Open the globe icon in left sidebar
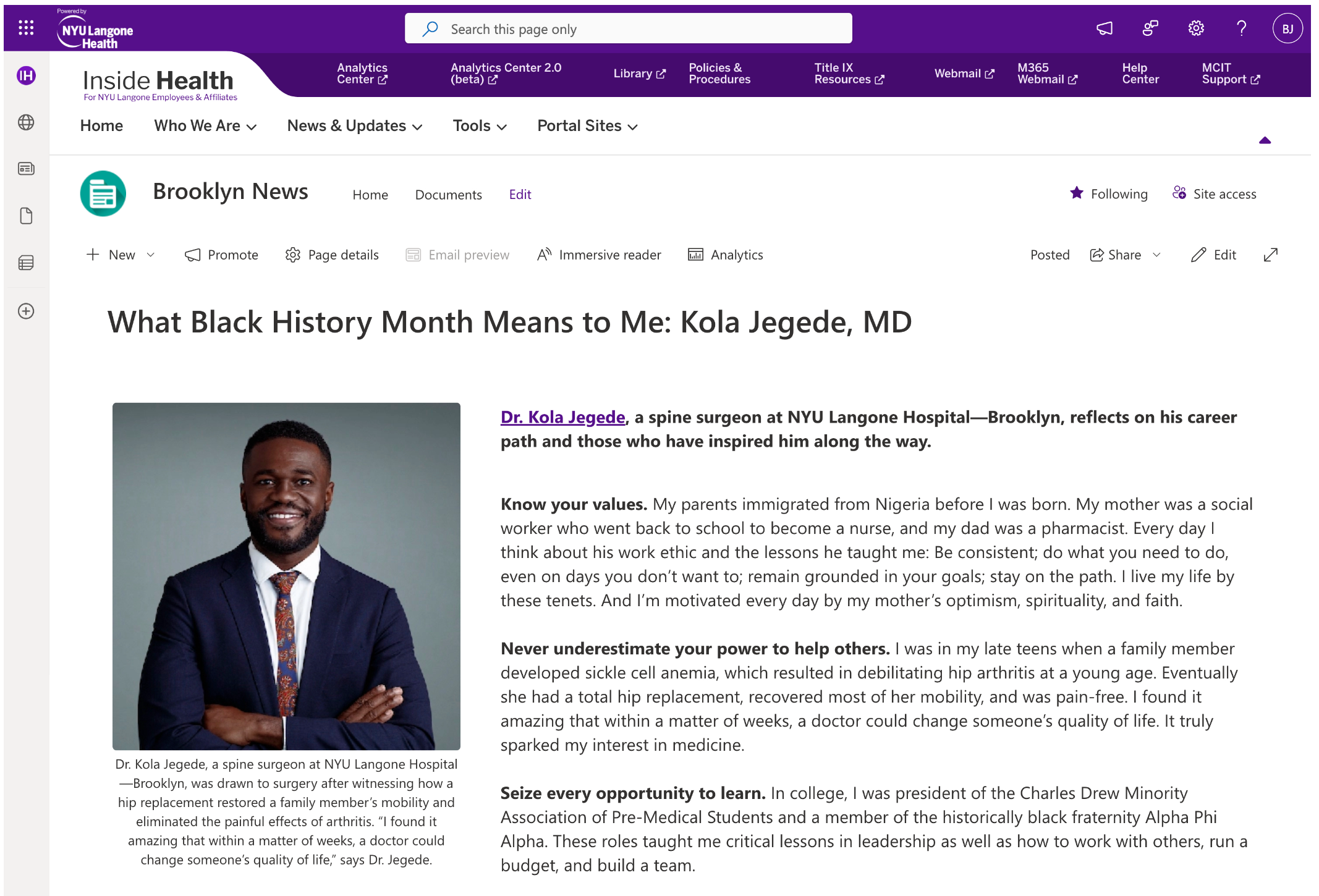The image size is (1319, 896). (26, 122)
